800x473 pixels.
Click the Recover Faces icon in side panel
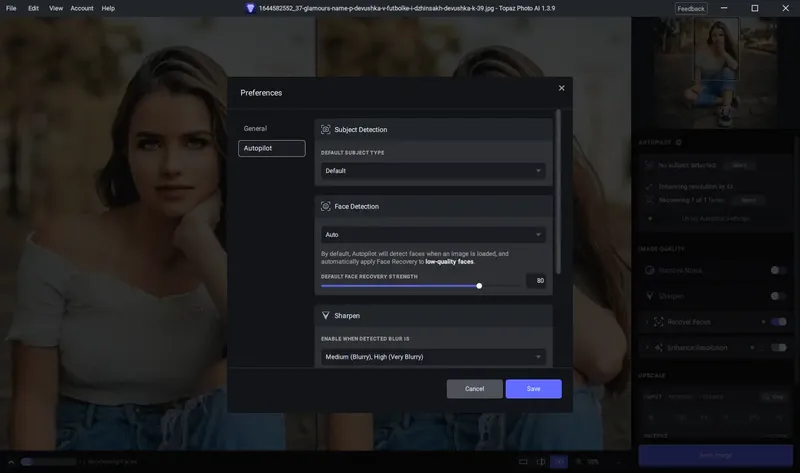click(659, 322)
